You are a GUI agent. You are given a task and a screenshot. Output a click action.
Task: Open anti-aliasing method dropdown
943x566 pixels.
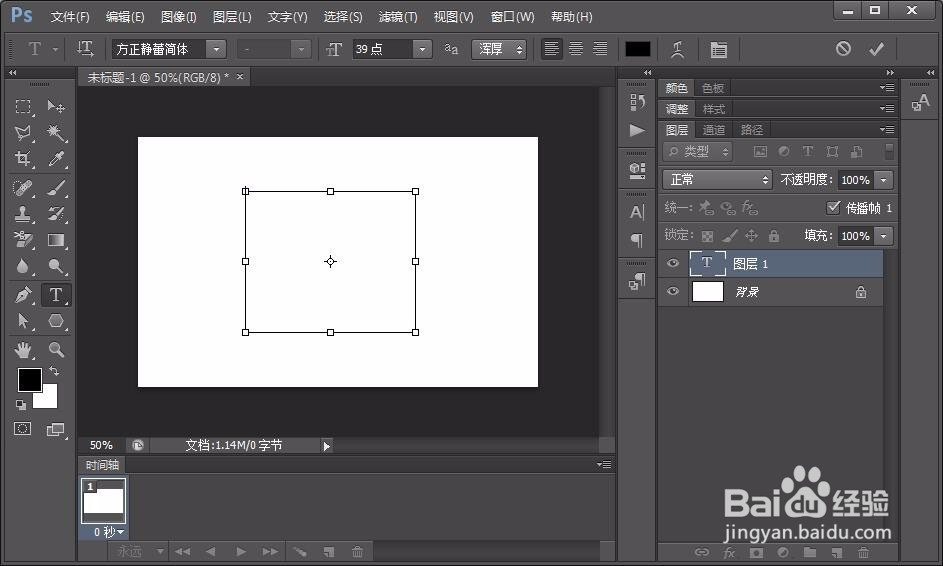pos(499,49)
